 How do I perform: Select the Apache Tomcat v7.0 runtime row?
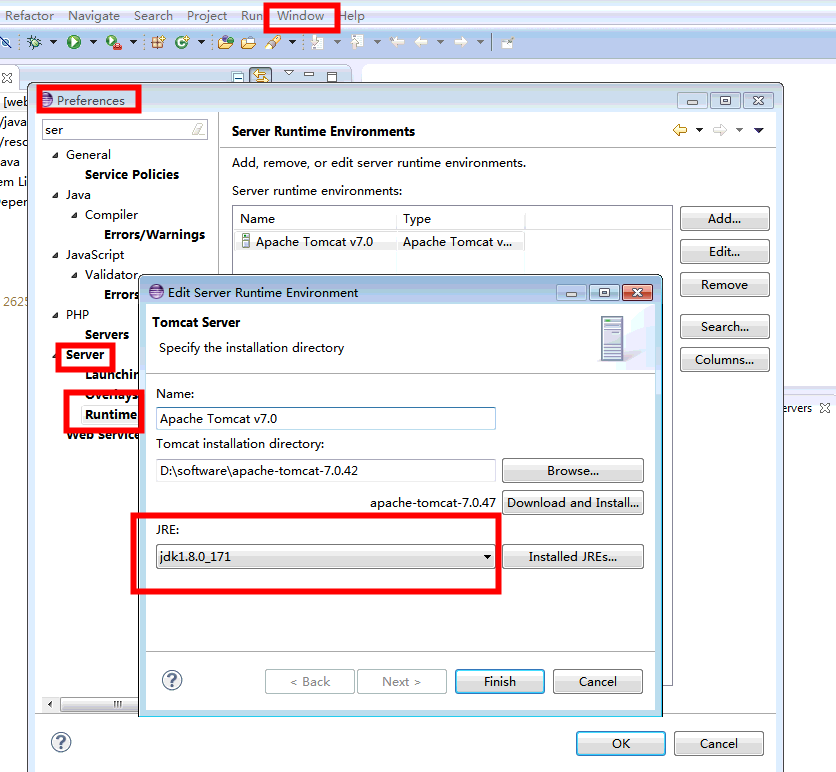point(379,242)
